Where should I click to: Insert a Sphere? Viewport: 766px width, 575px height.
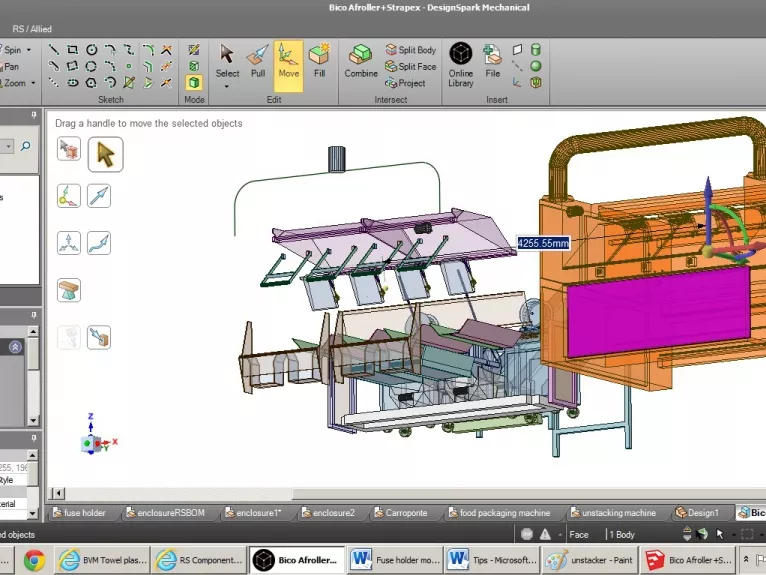click(x=536, y=66)
